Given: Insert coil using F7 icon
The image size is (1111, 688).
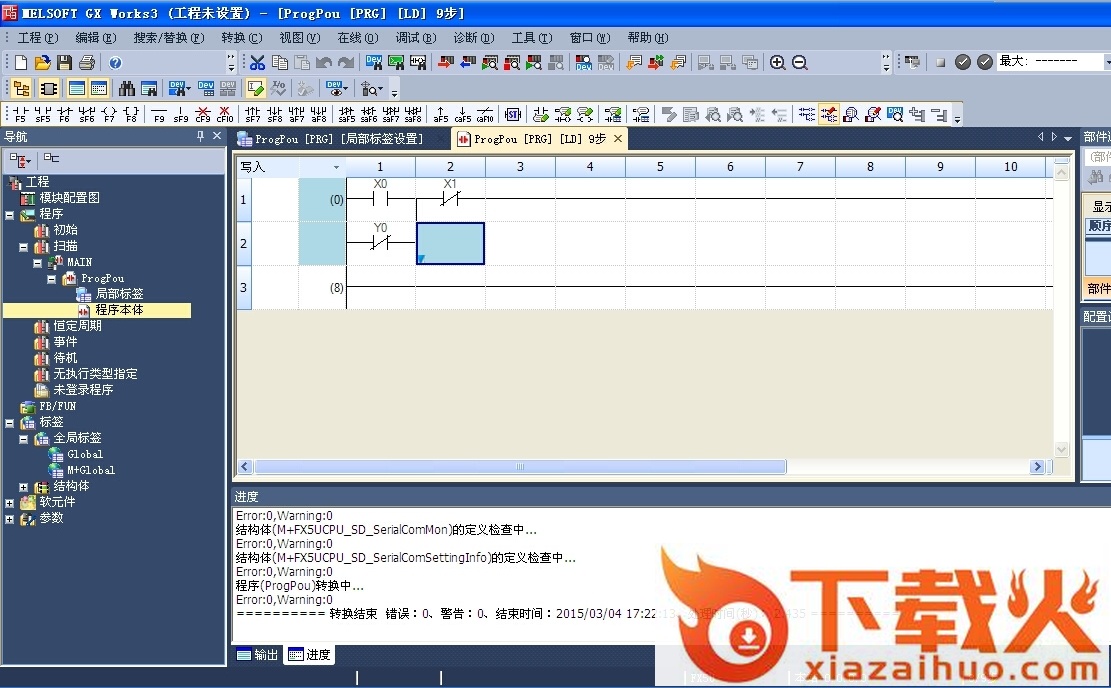Looking at the screenshot, I should coord(109,114).
